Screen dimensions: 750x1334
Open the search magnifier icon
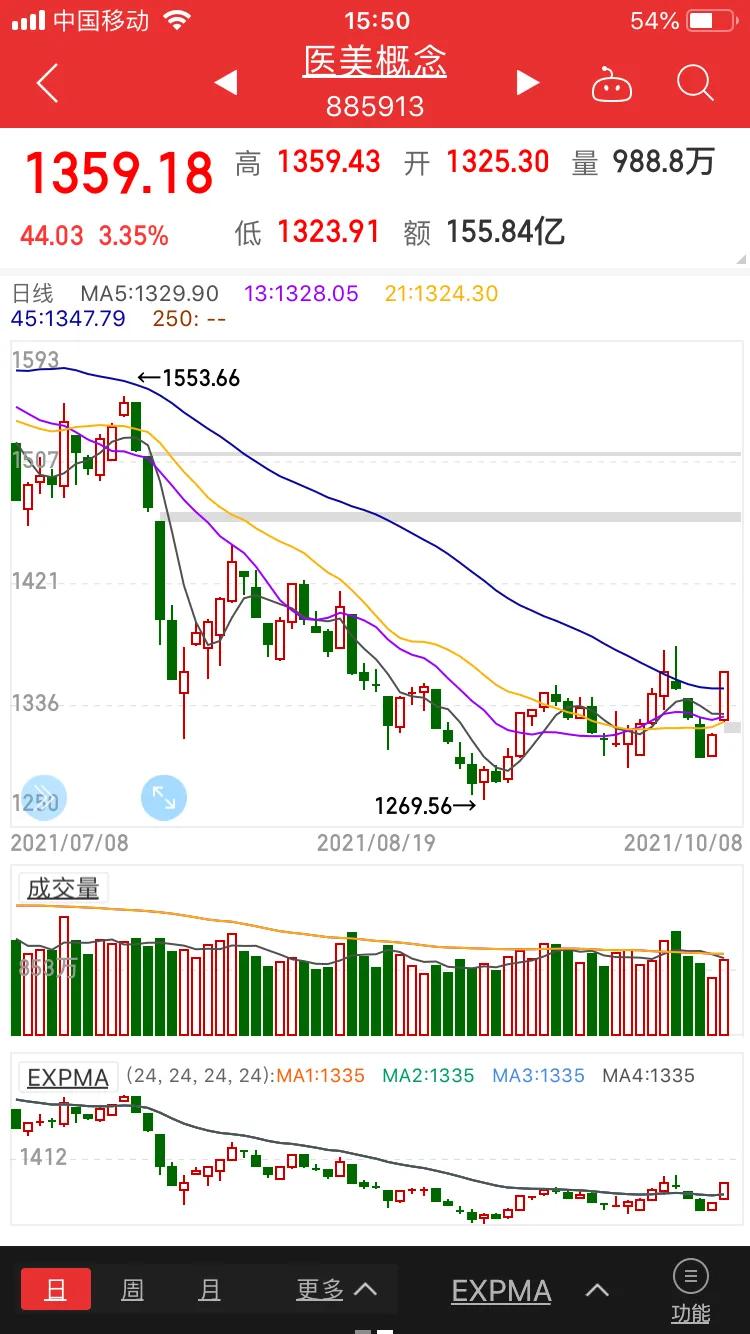tap(695, 84)
